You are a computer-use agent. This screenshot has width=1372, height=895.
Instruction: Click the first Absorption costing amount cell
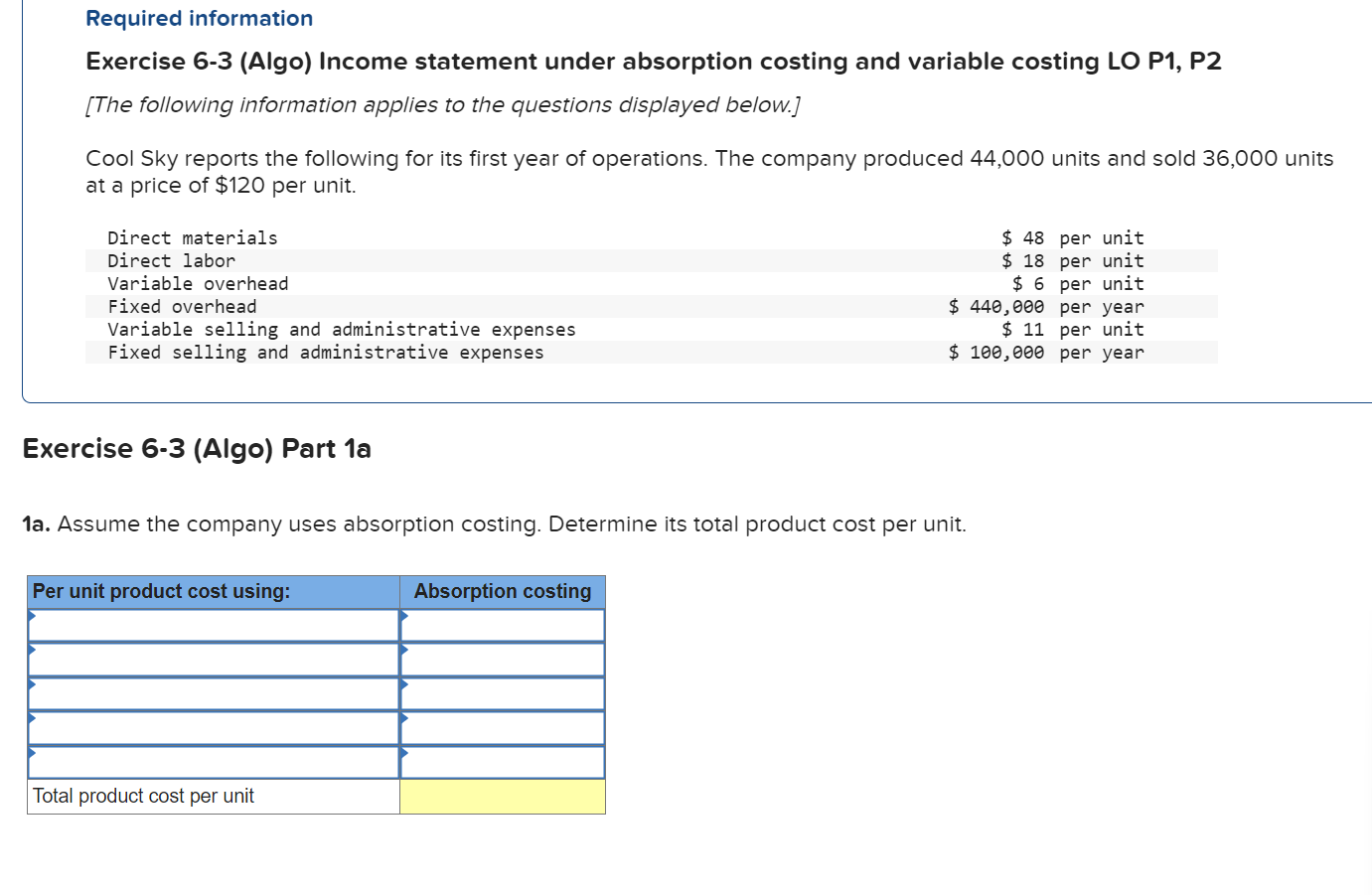tap(502, 625)
